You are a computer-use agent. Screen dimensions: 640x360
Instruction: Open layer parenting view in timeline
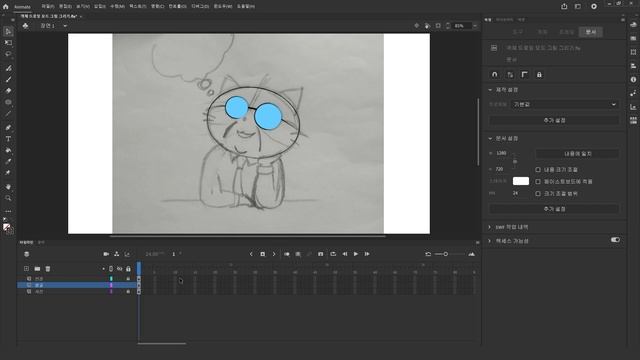117,254
